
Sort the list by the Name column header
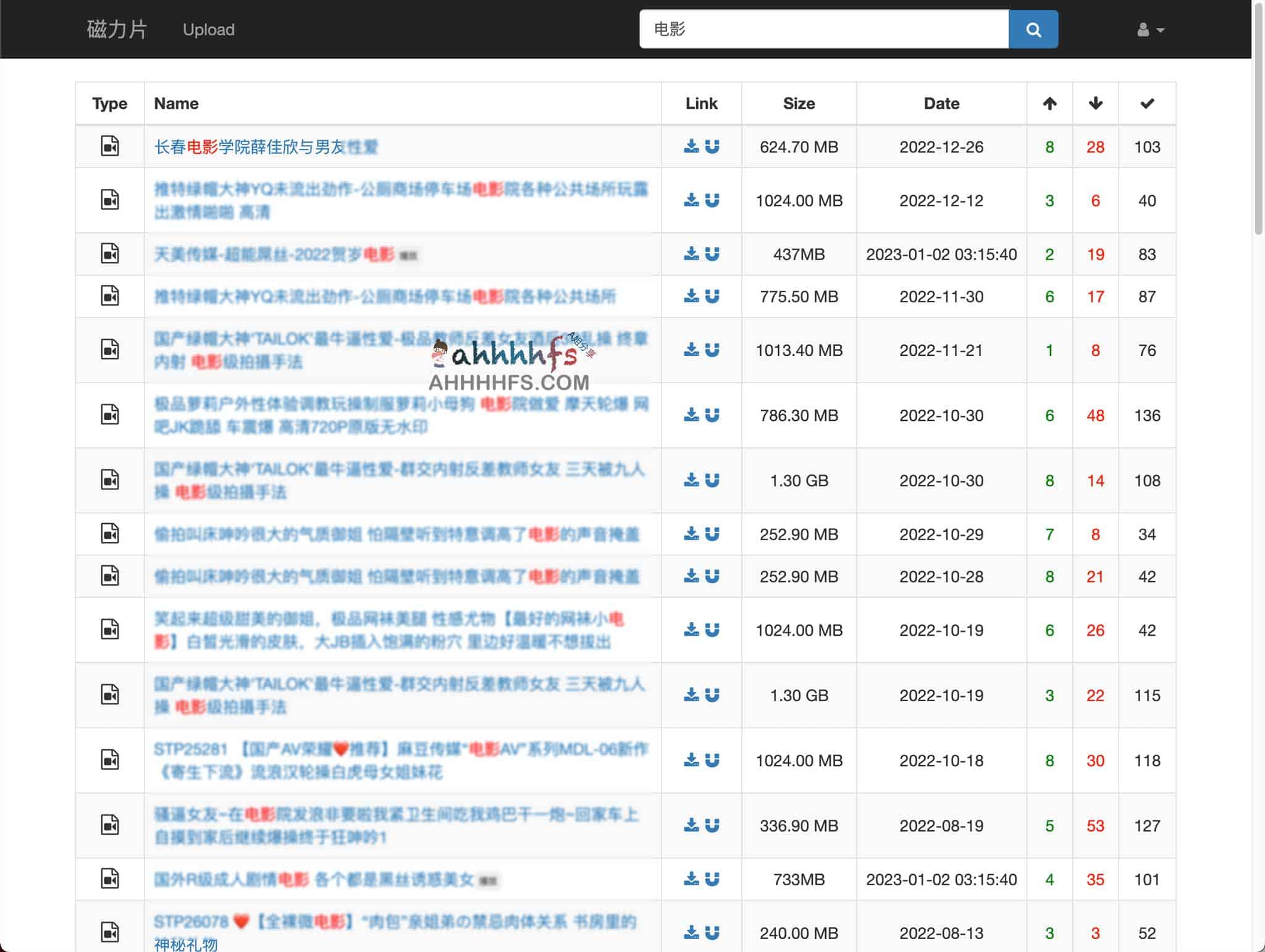(176, 103)
